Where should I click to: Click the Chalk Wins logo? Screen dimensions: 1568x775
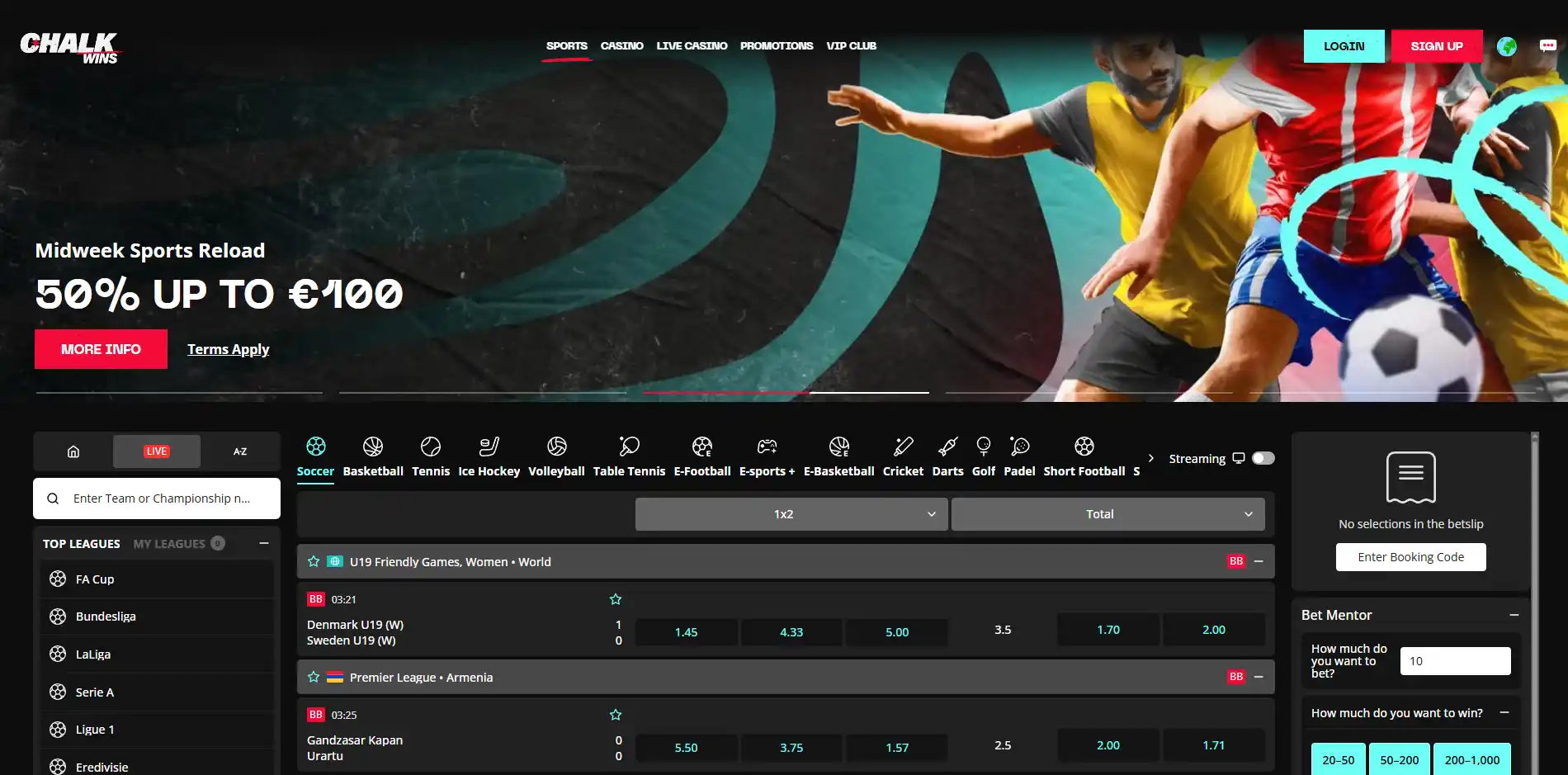click(x=70, y=48)
